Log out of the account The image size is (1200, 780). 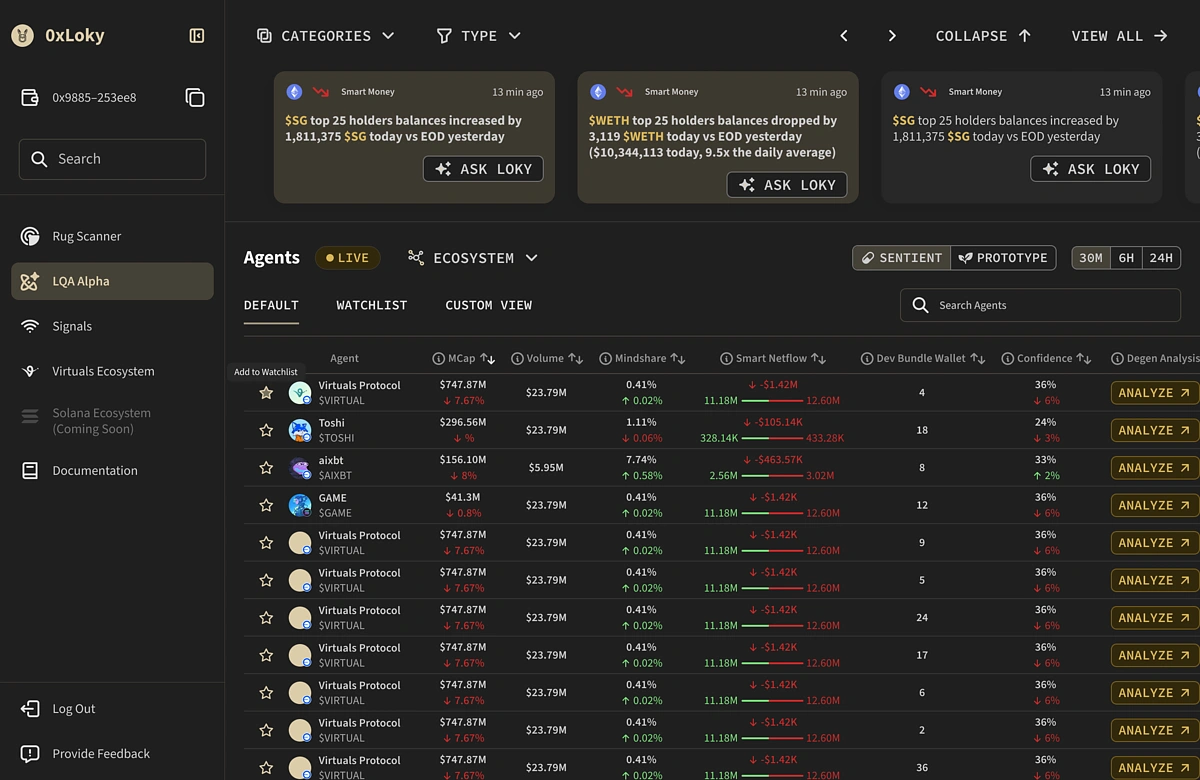click(x=59, y=709)
